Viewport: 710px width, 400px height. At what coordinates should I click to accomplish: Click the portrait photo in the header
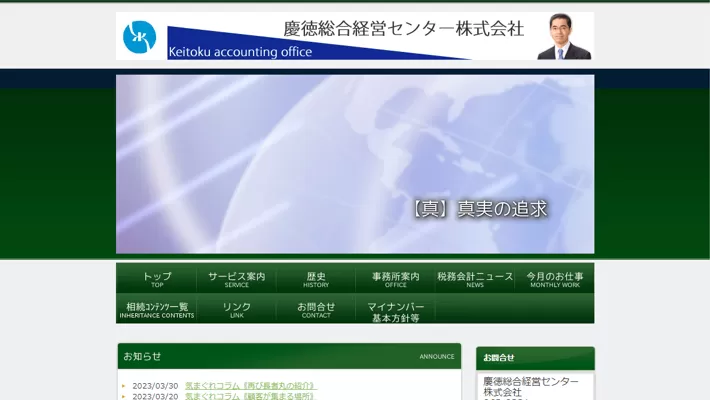564,37
